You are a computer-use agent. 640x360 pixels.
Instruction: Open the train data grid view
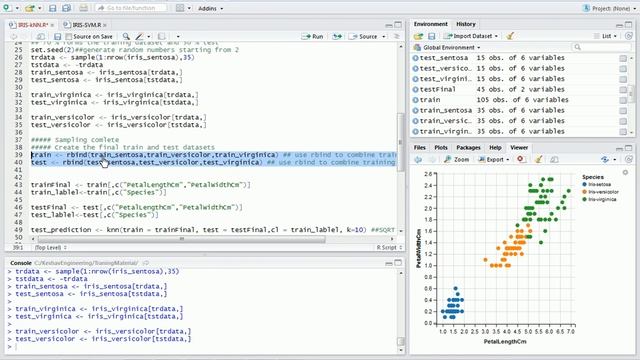[623, 100]
